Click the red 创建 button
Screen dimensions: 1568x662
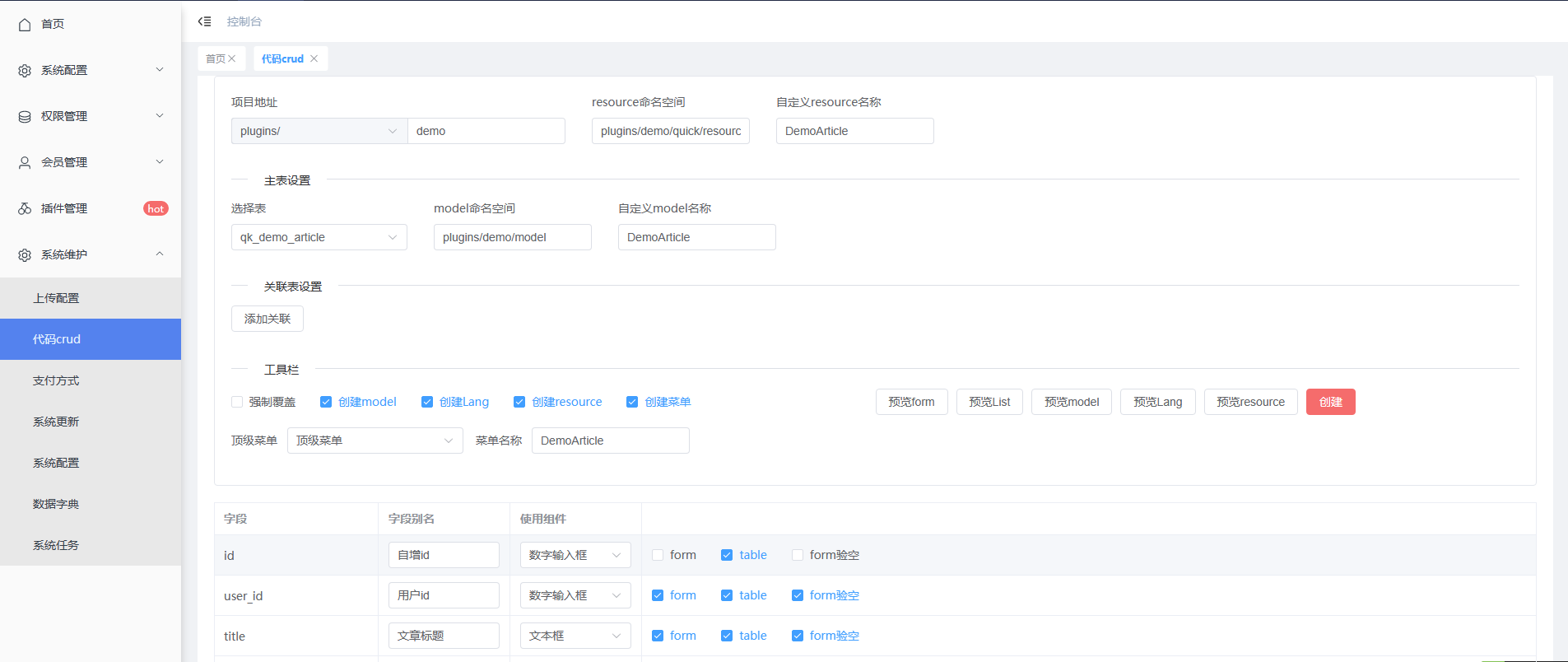[1330, 402]
